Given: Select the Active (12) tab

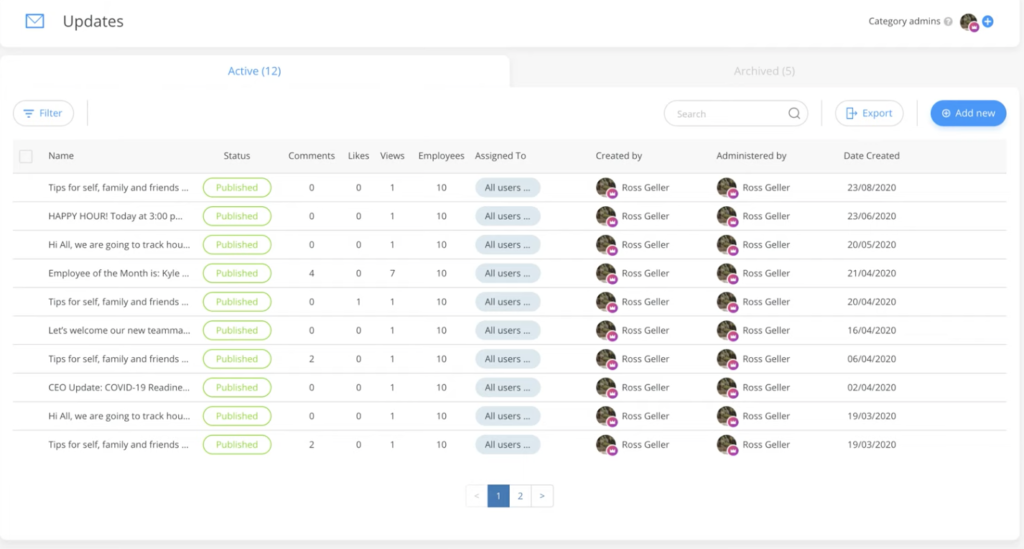Looking at the screenshot, I should 254,71.
